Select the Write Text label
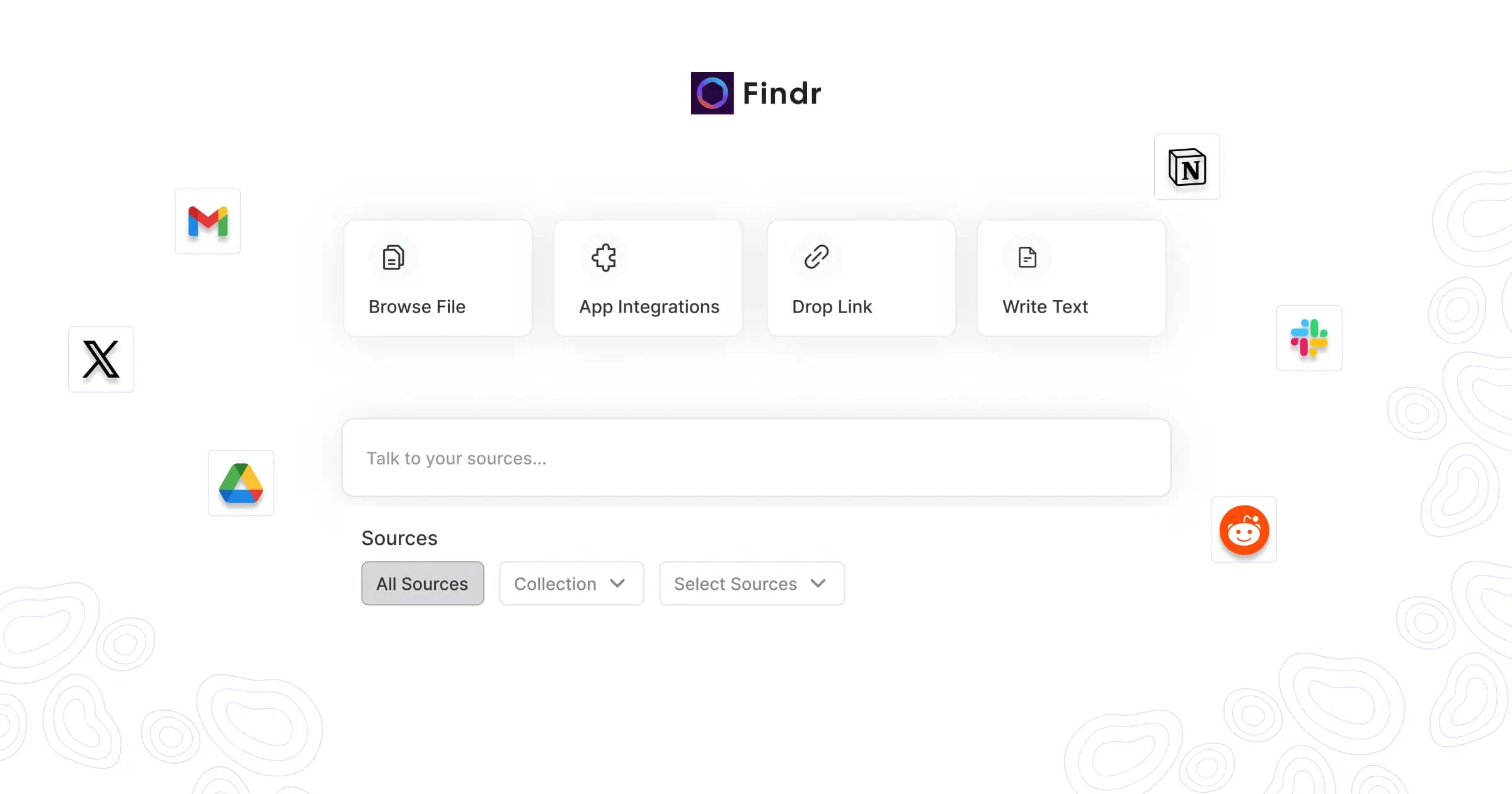Screen dimensions: 1512x794 (1045, 307)
